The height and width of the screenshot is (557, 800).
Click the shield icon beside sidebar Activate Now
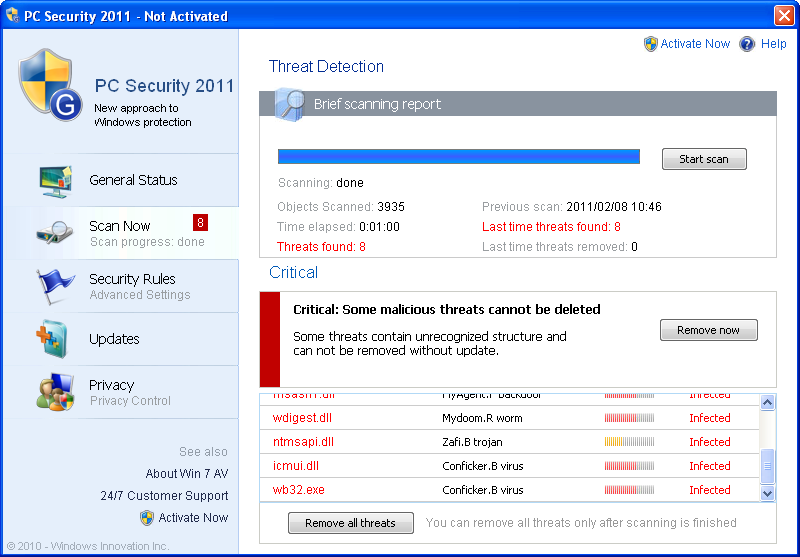[x=147, y=518]
